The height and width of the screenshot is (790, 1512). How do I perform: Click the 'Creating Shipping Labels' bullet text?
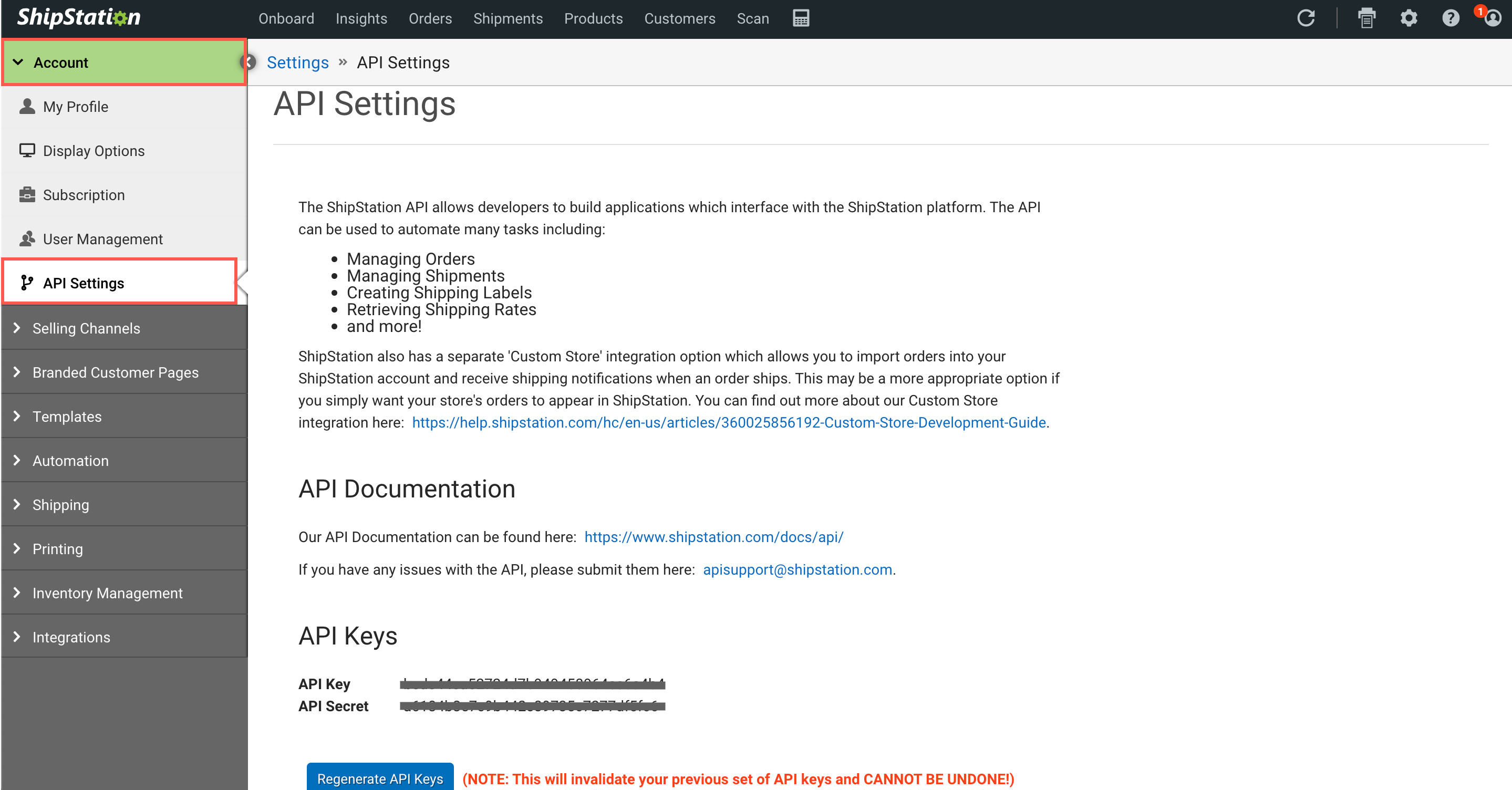point(439,292)
